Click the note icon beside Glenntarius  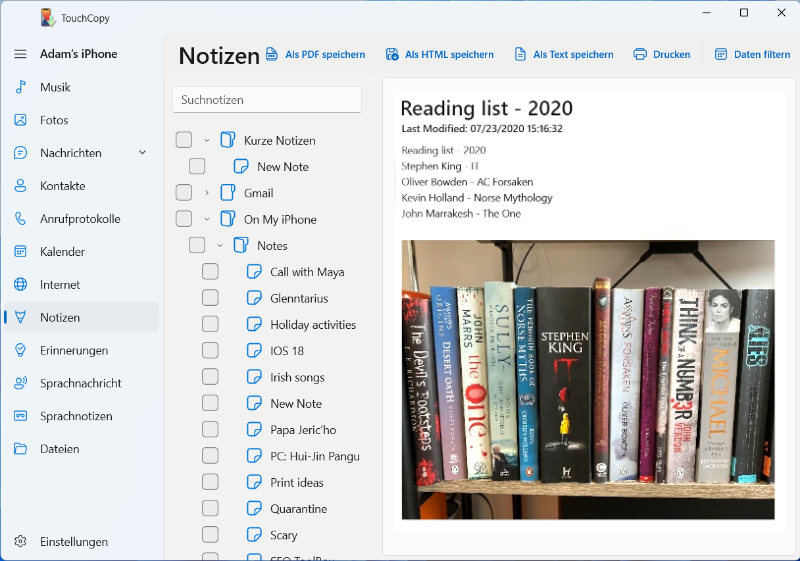254,298
